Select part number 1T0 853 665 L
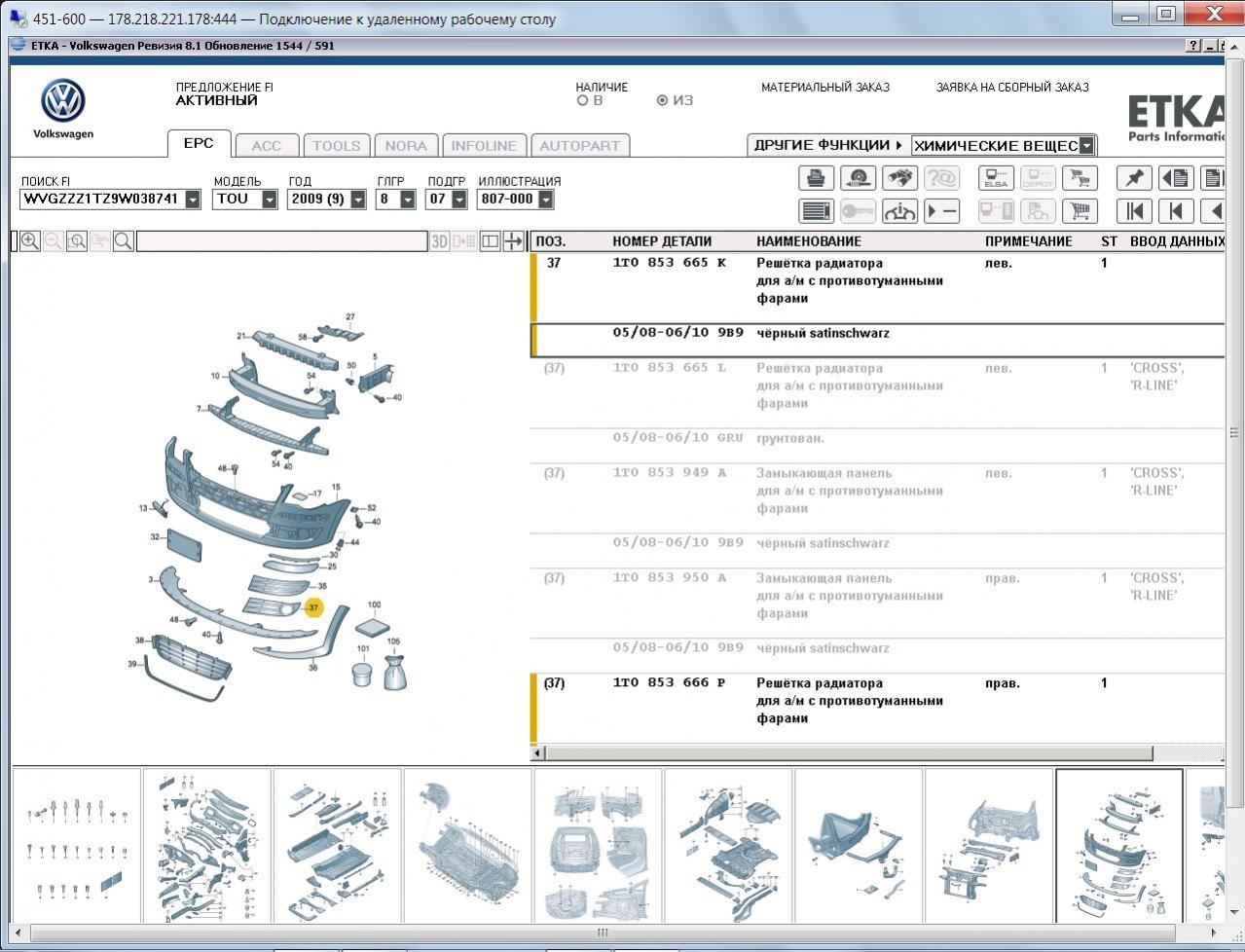The height and width of the screenshot is (952, 1245). pos(670,368)
